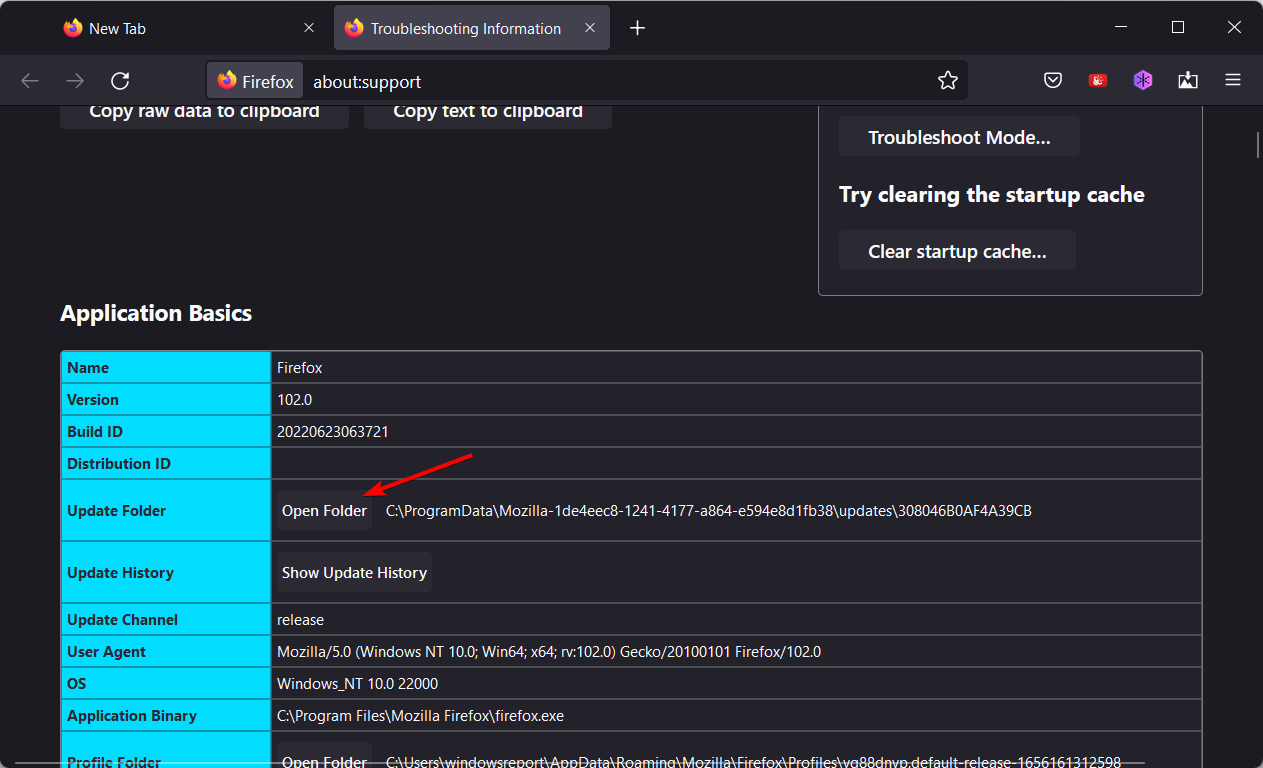Open the Firefox hamburger application menu
This screenshot has height=768, width=1263.
coord(1233,81)
